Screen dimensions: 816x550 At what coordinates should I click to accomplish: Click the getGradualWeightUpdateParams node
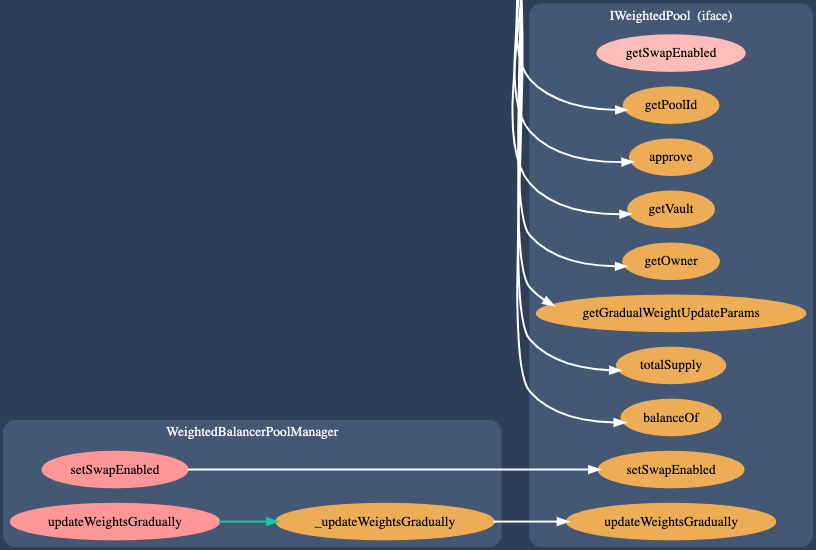(x=671, y=313)
